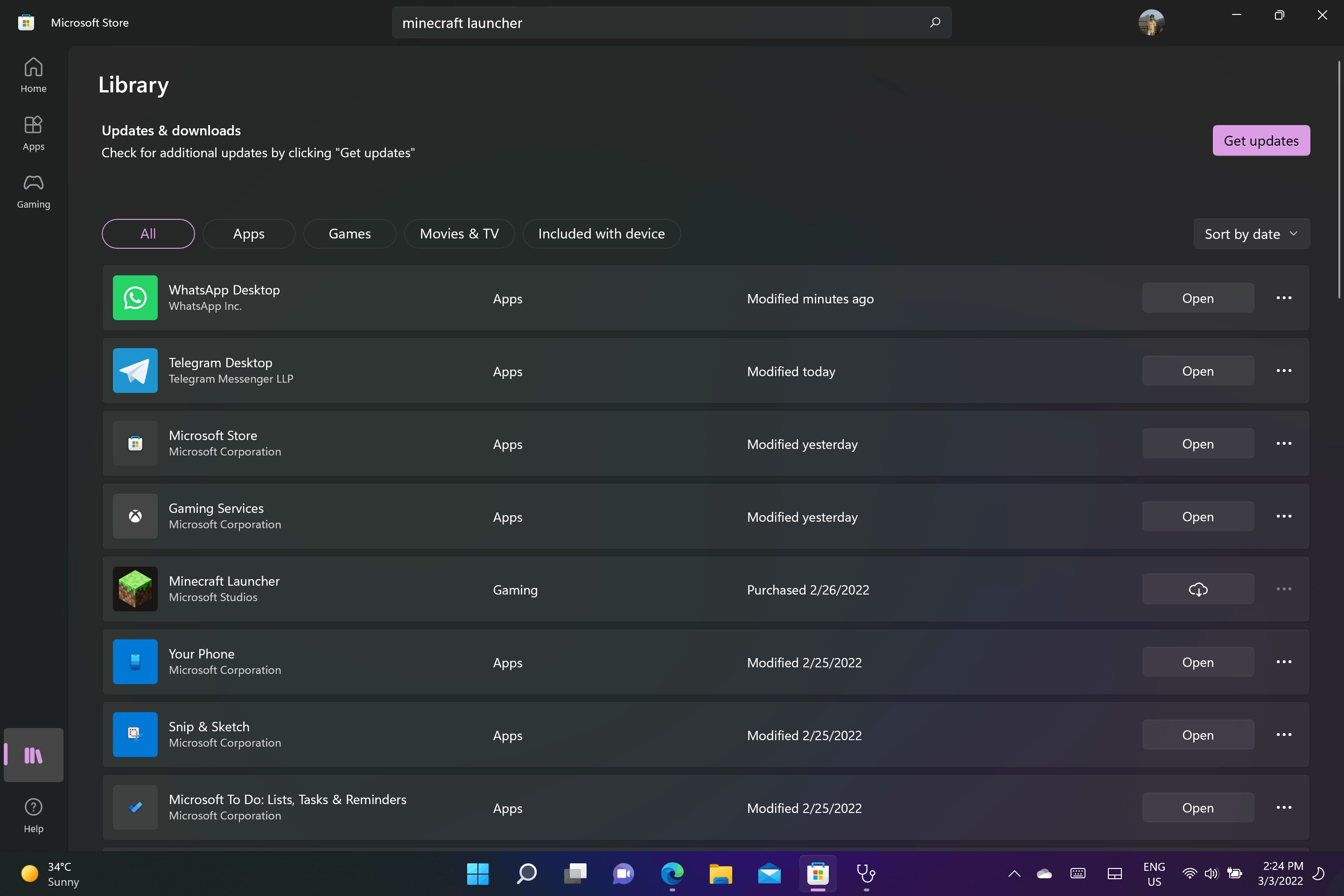Start the Minecraft Launcher cloud download
The width and height of the screenshot is (1344, 896).
(x=1198, y=589)
